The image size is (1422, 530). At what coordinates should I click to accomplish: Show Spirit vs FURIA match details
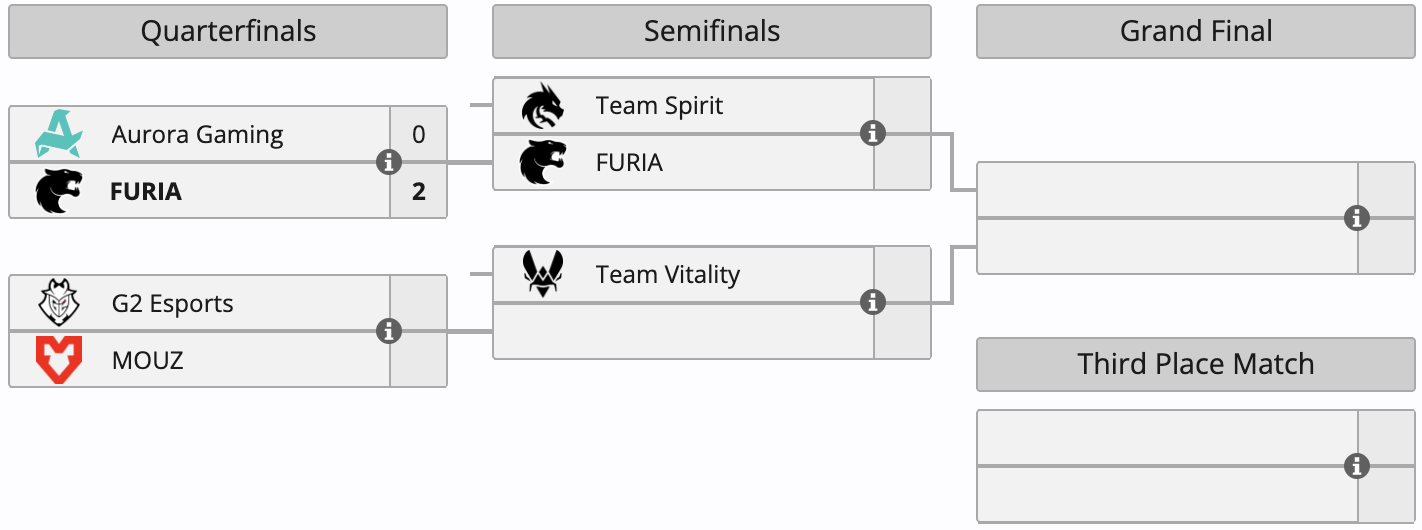click(873, 133)
